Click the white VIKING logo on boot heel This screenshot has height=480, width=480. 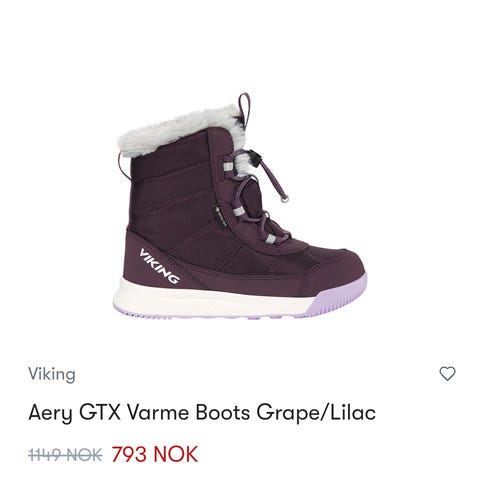click(x=159, y=266)
